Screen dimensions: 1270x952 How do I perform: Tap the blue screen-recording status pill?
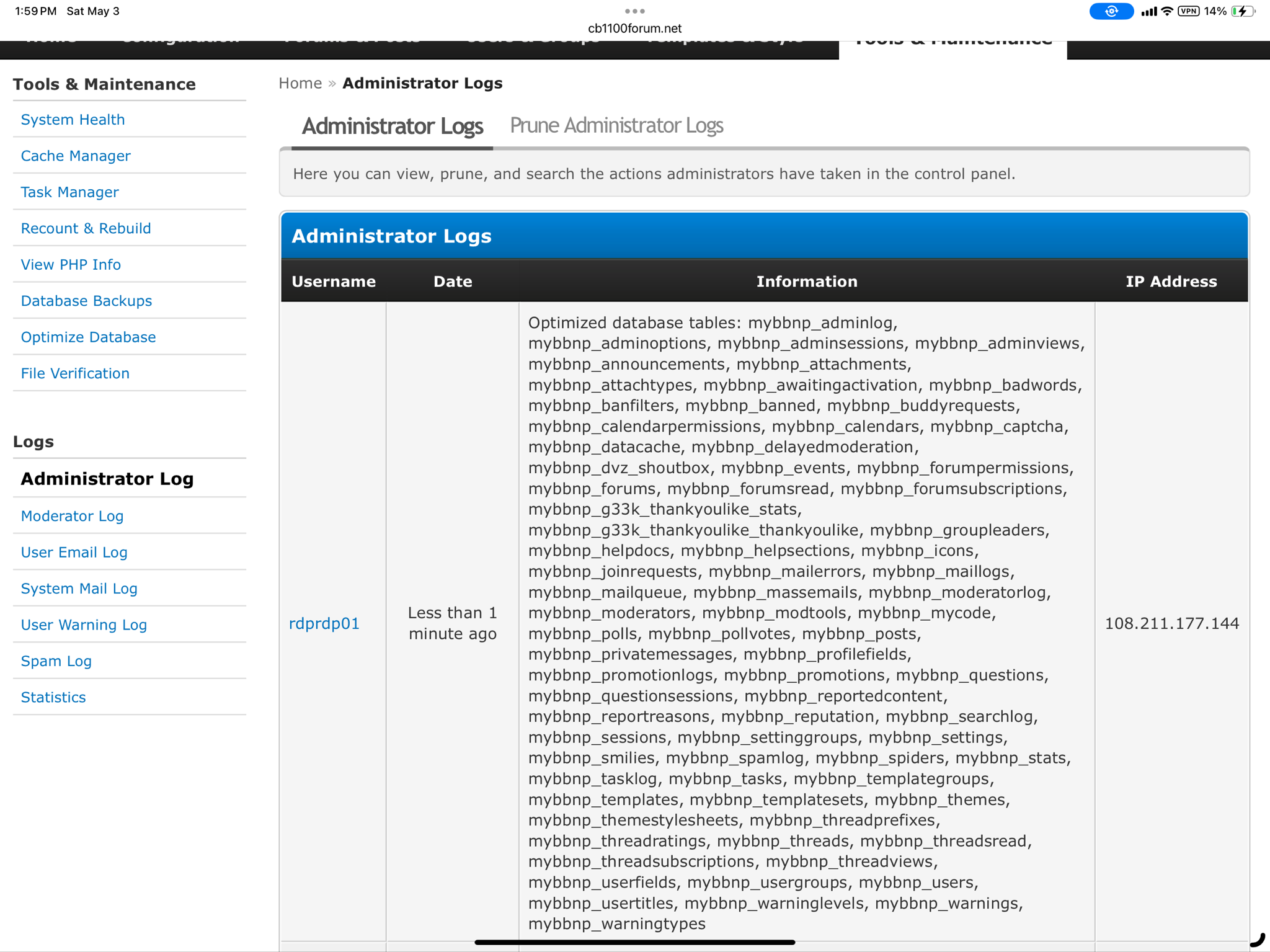coord(1111,11)
